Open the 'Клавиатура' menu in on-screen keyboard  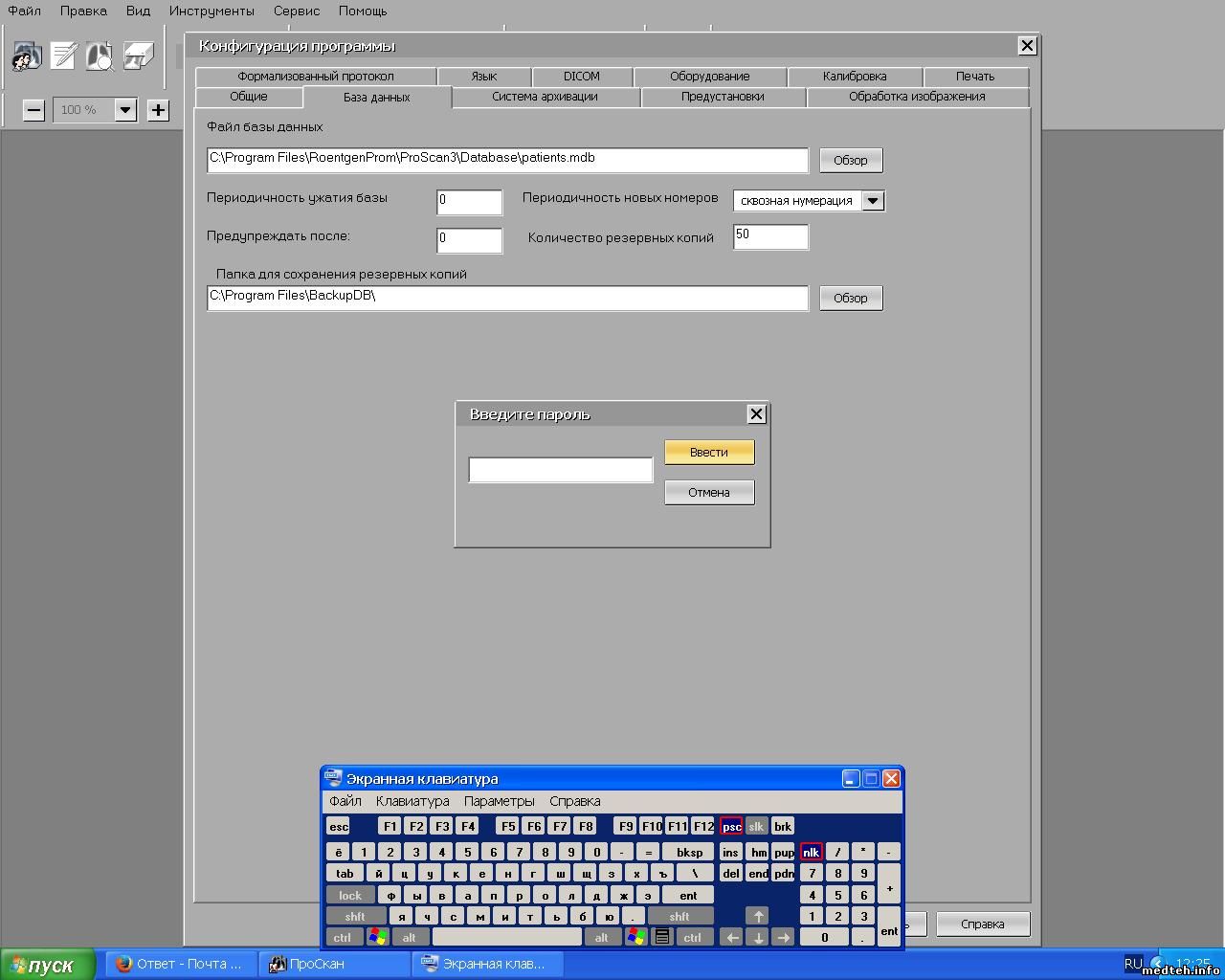click(412, 801)
